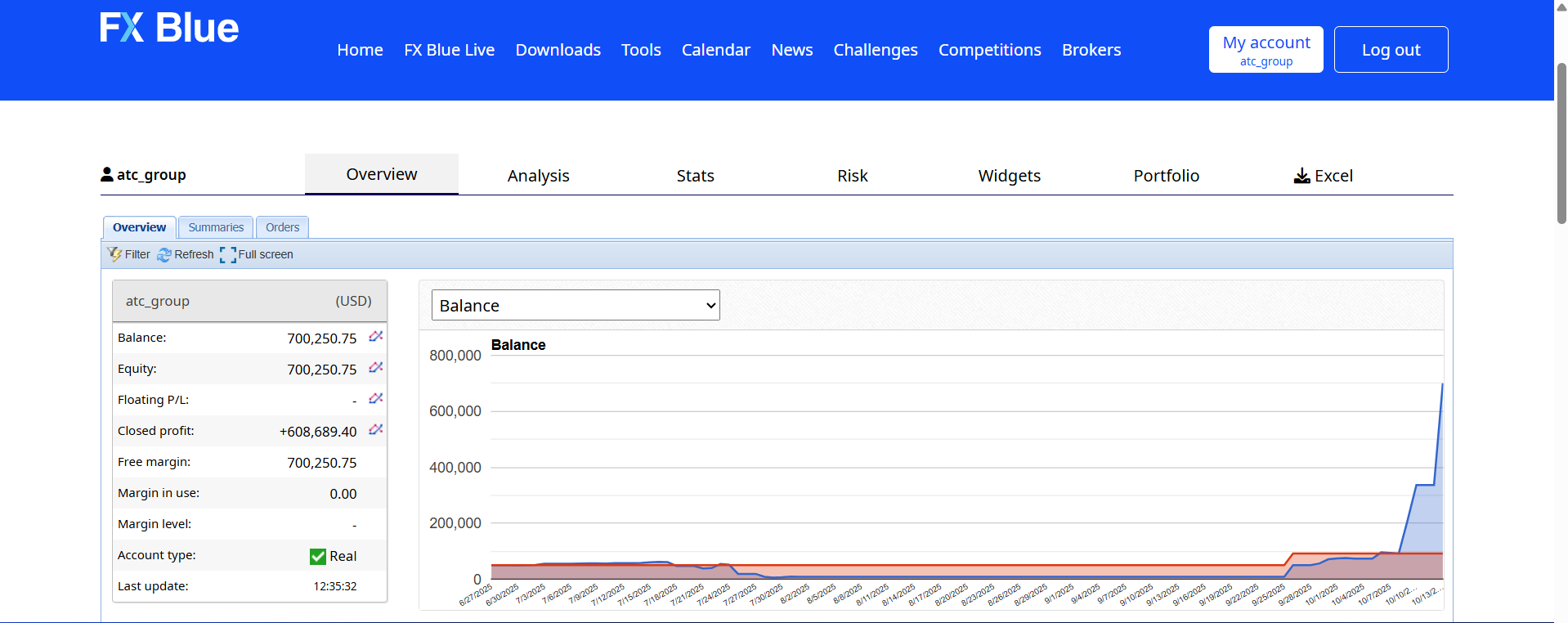This screenshot has width=1568, height=623.
Task: Expand the Balance chart type dropdown
Action: coord(576,305)
